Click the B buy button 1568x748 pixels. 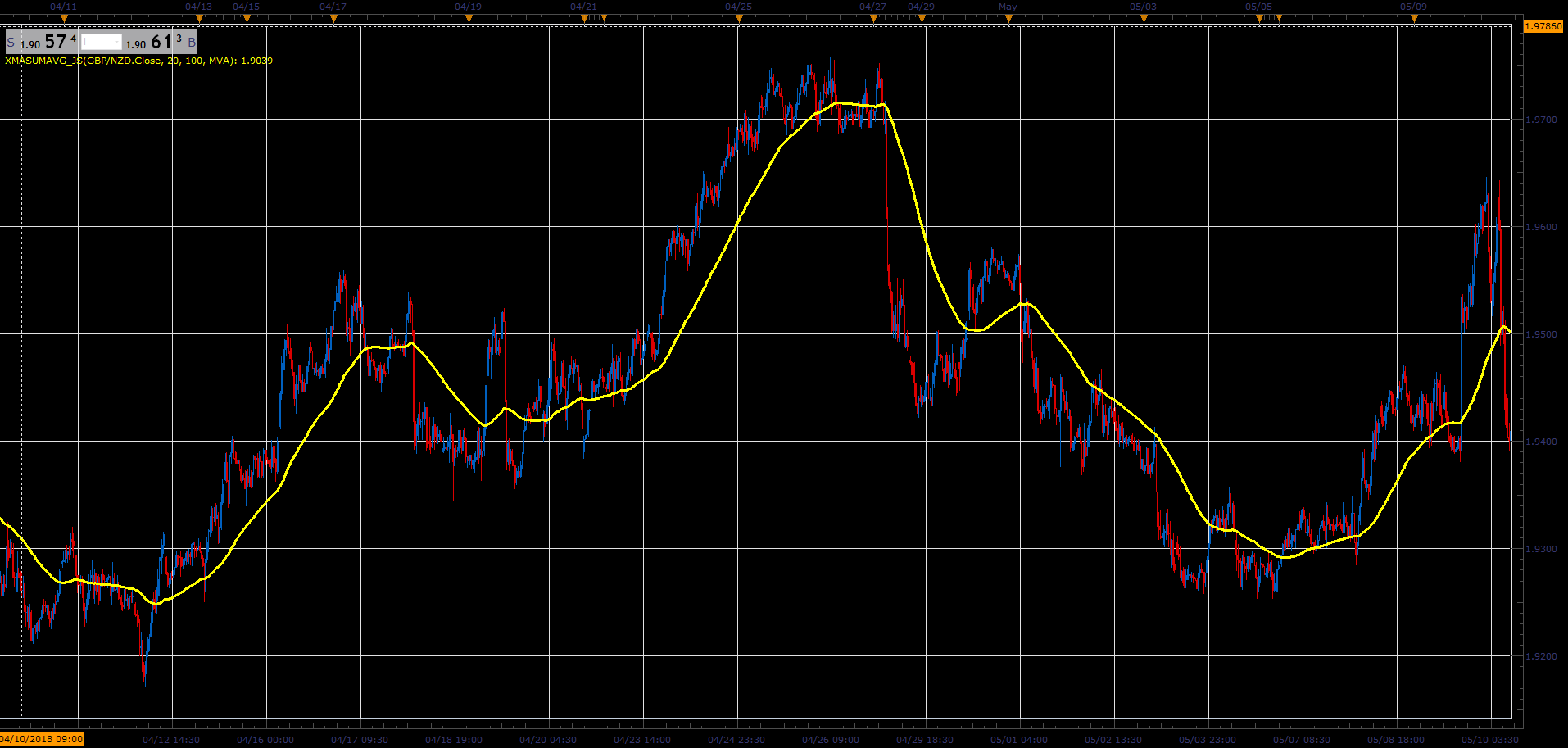[x=192, y=43]
